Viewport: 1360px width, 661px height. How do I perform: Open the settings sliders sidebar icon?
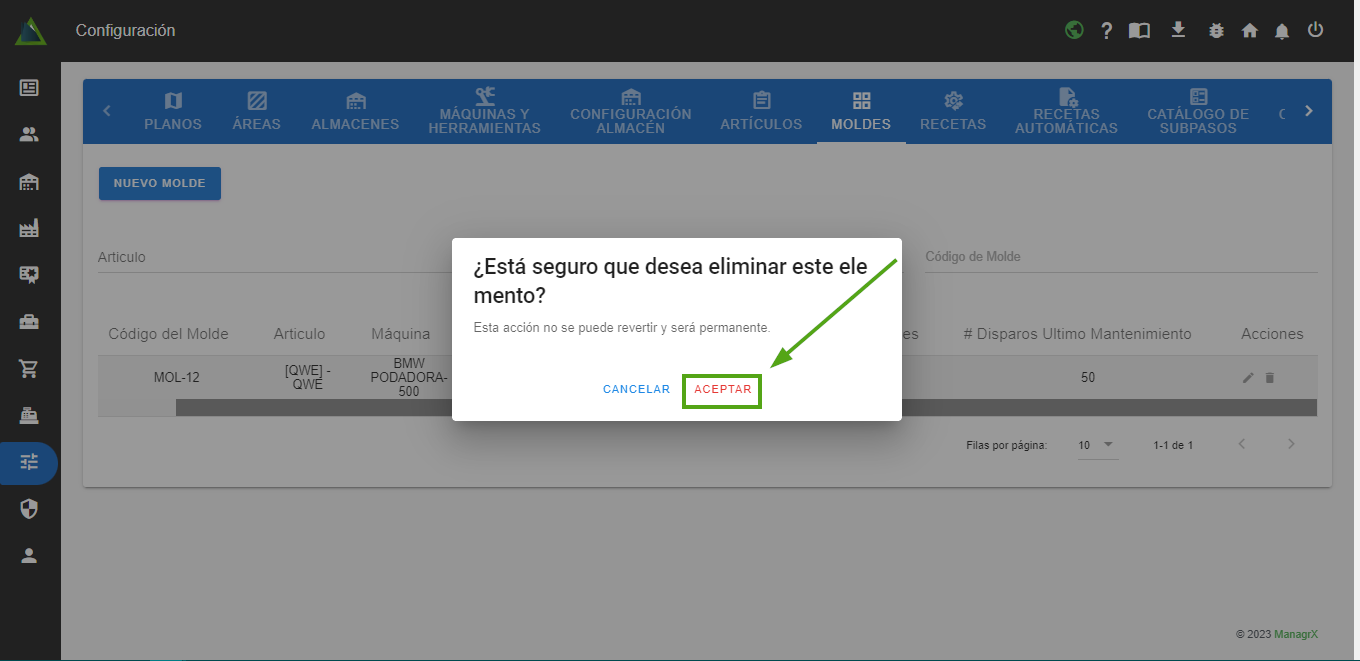click(29, 462)
